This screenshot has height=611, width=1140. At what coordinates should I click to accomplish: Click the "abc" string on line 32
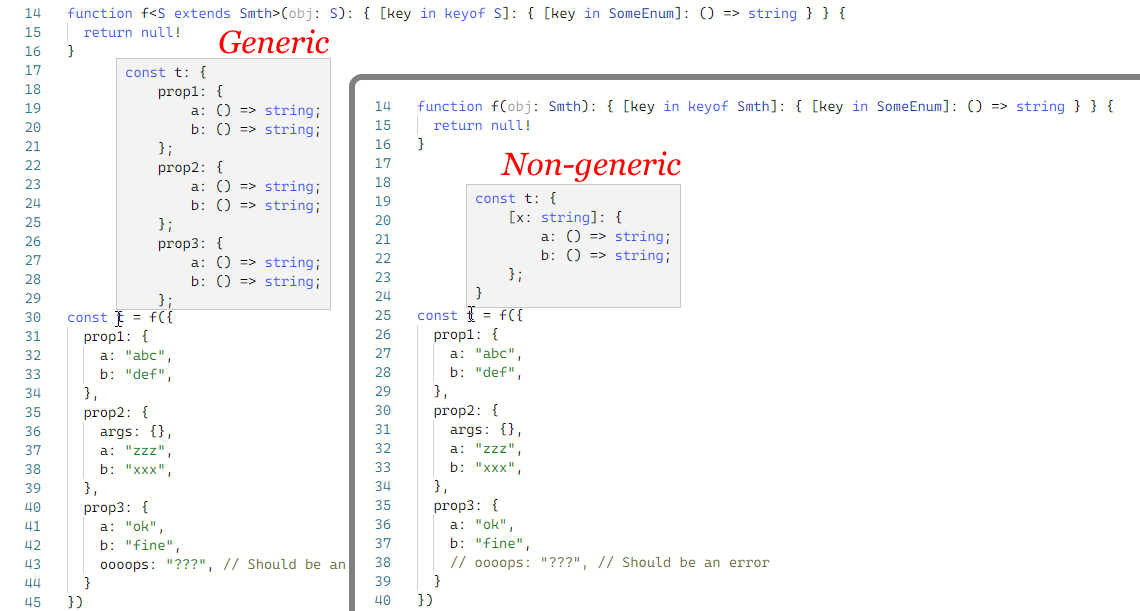(145, 355)
